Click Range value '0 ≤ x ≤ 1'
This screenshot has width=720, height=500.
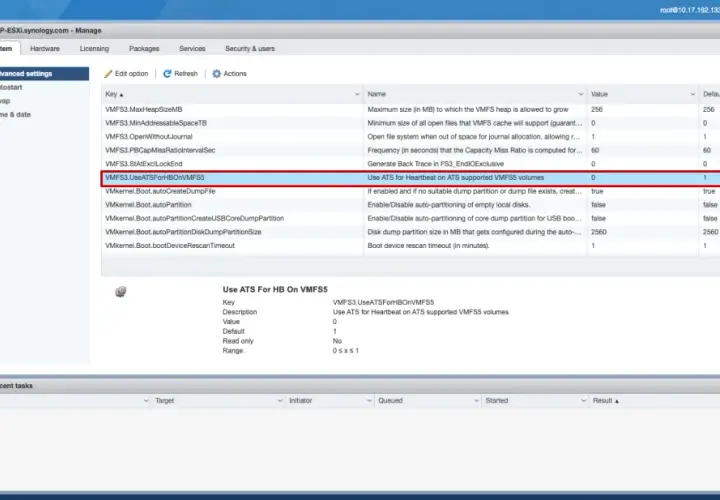(346, 351)
